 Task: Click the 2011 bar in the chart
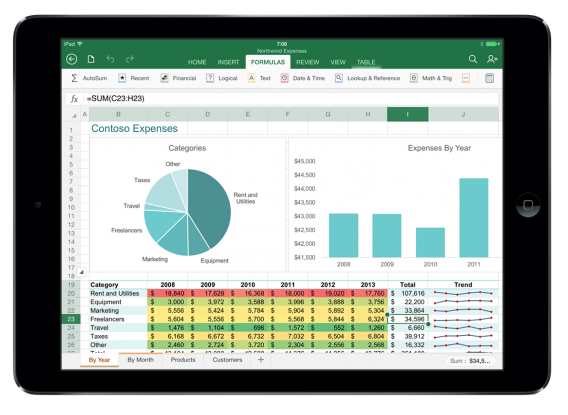[474, 218]
